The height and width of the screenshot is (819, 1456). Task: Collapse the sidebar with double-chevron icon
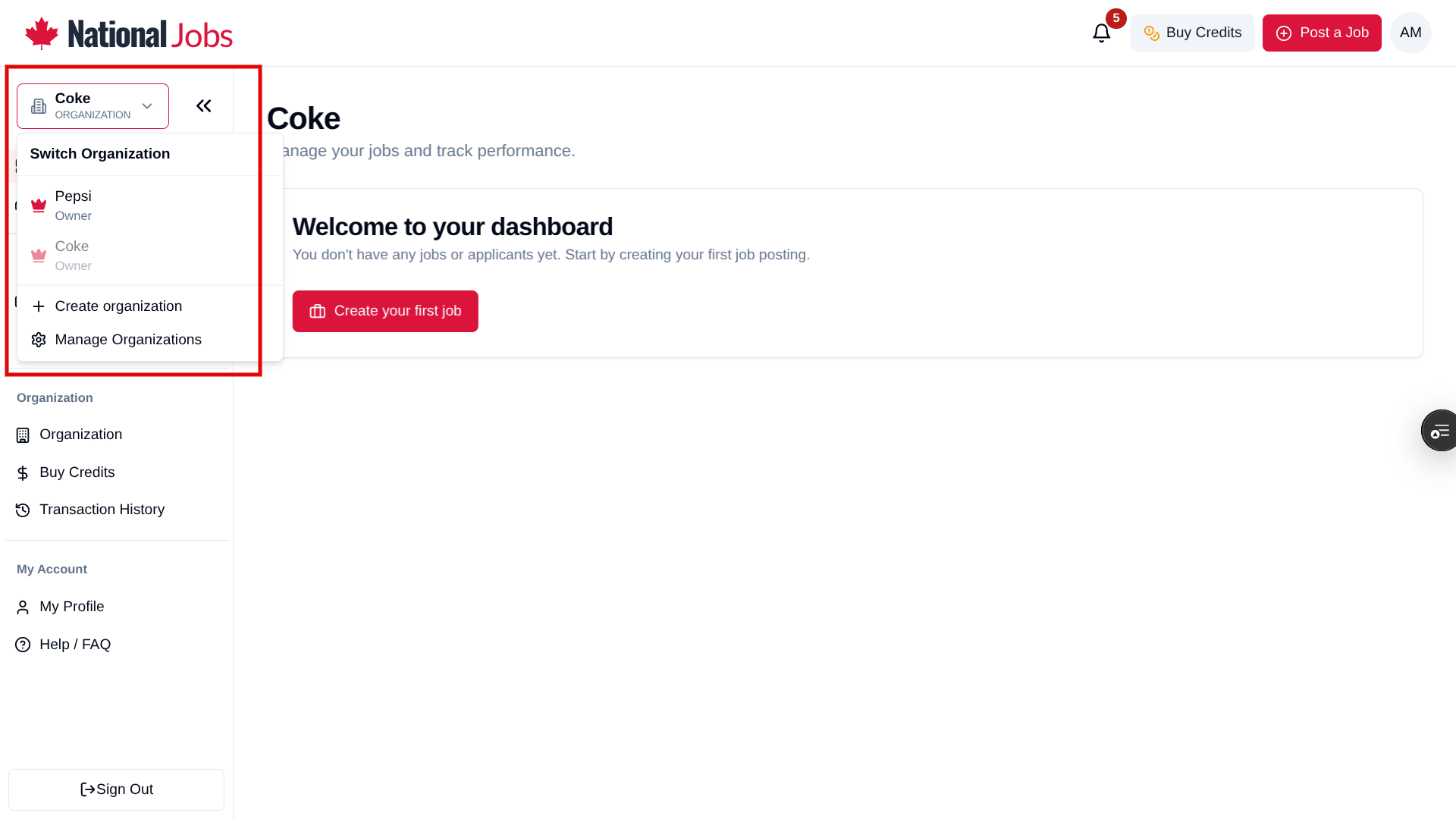pos(203,106)
